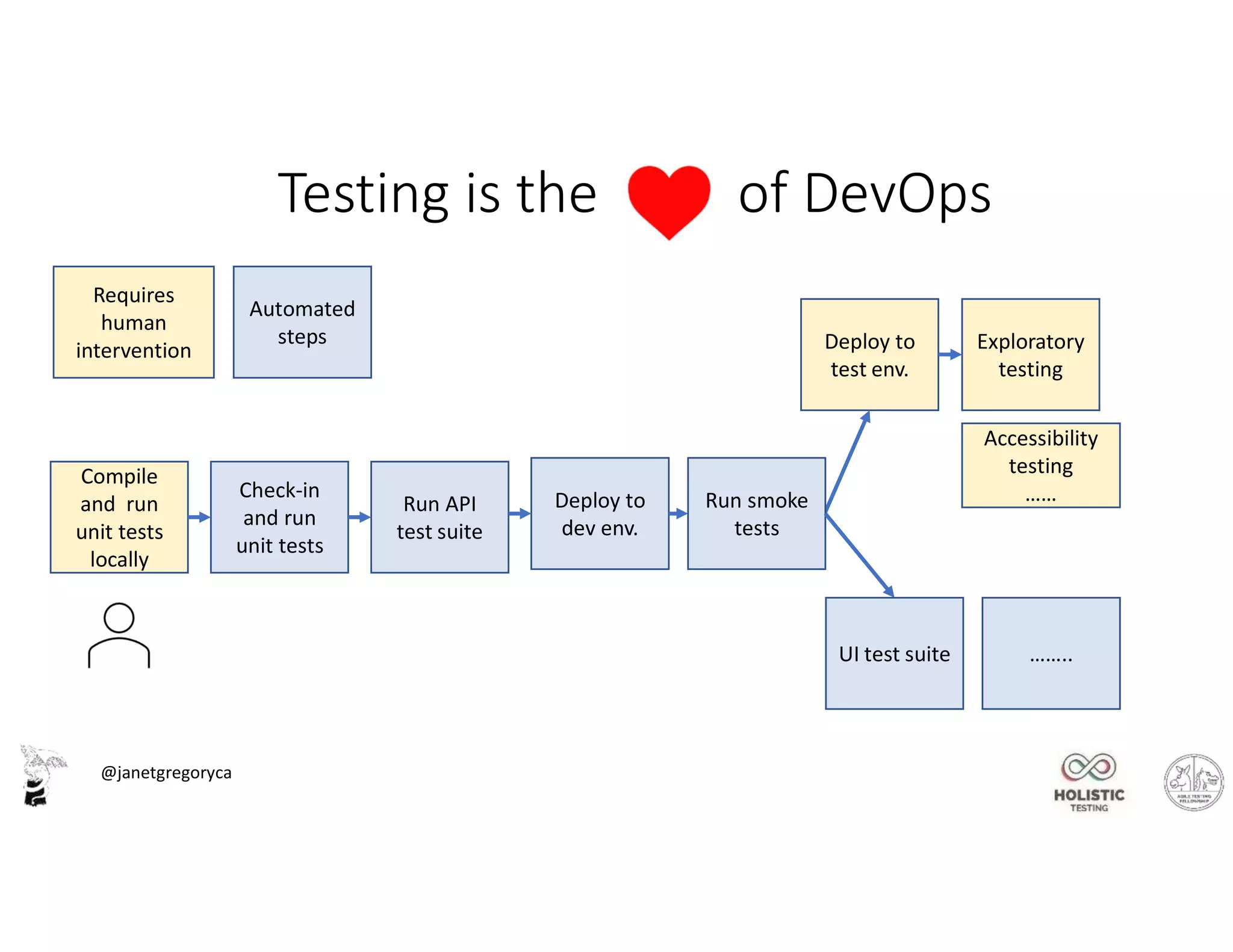Click the dragon logo at bottom left

41,775
